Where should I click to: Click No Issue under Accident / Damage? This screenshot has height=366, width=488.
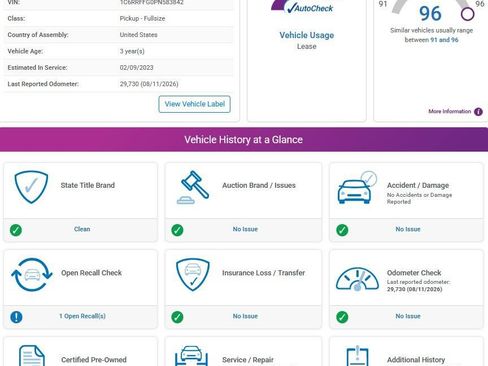408,229
